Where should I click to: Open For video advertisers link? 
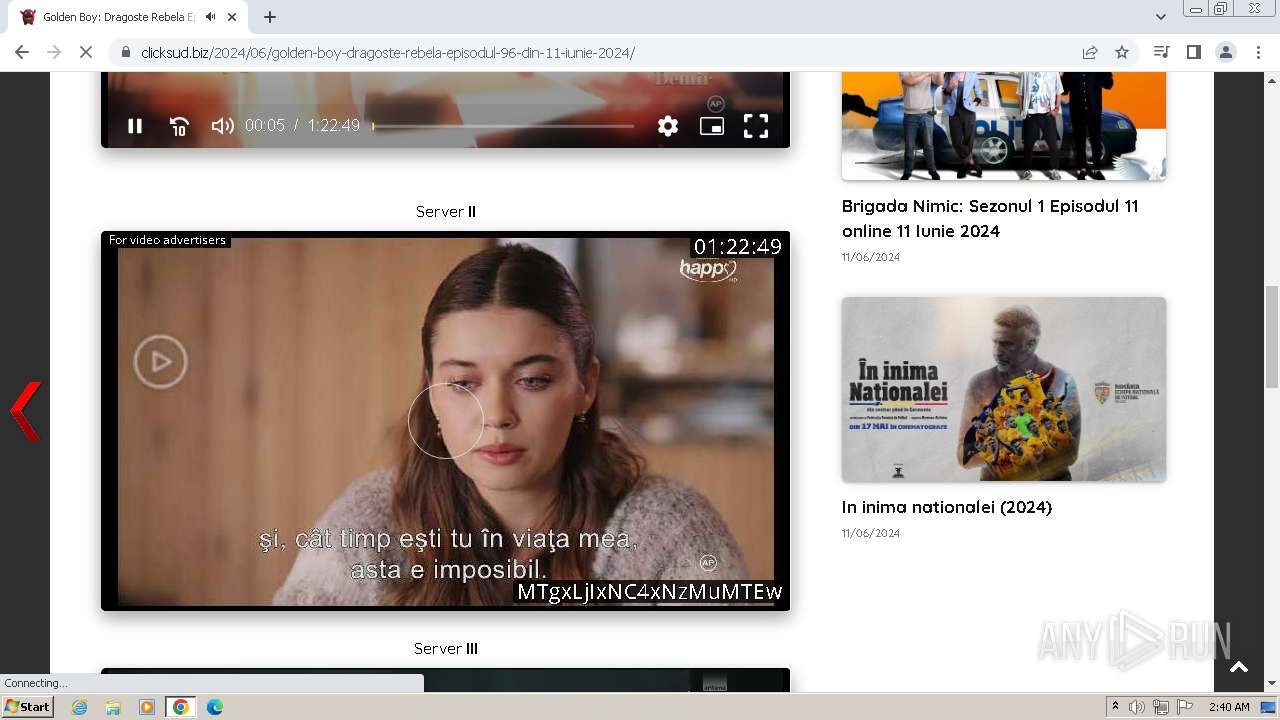pyautogui.click(x=167, y=240)
